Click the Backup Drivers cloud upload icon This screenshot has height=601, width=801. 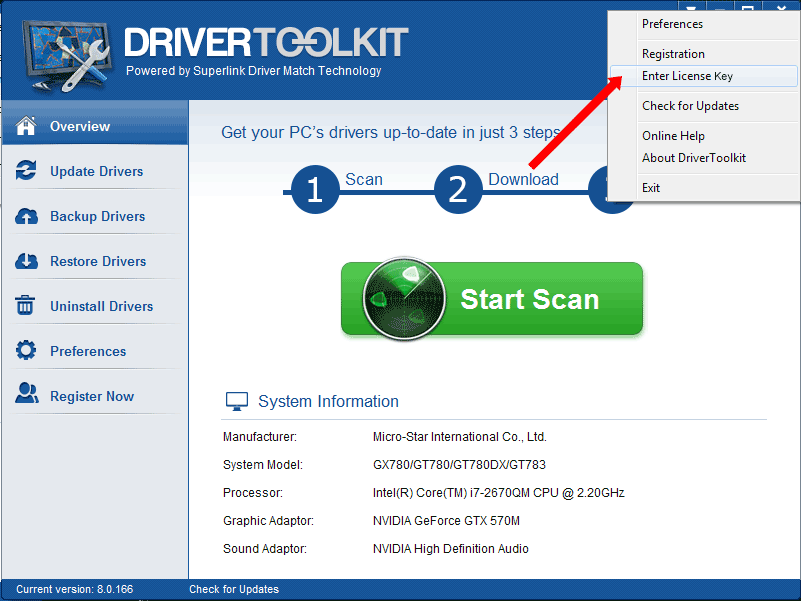26,216
